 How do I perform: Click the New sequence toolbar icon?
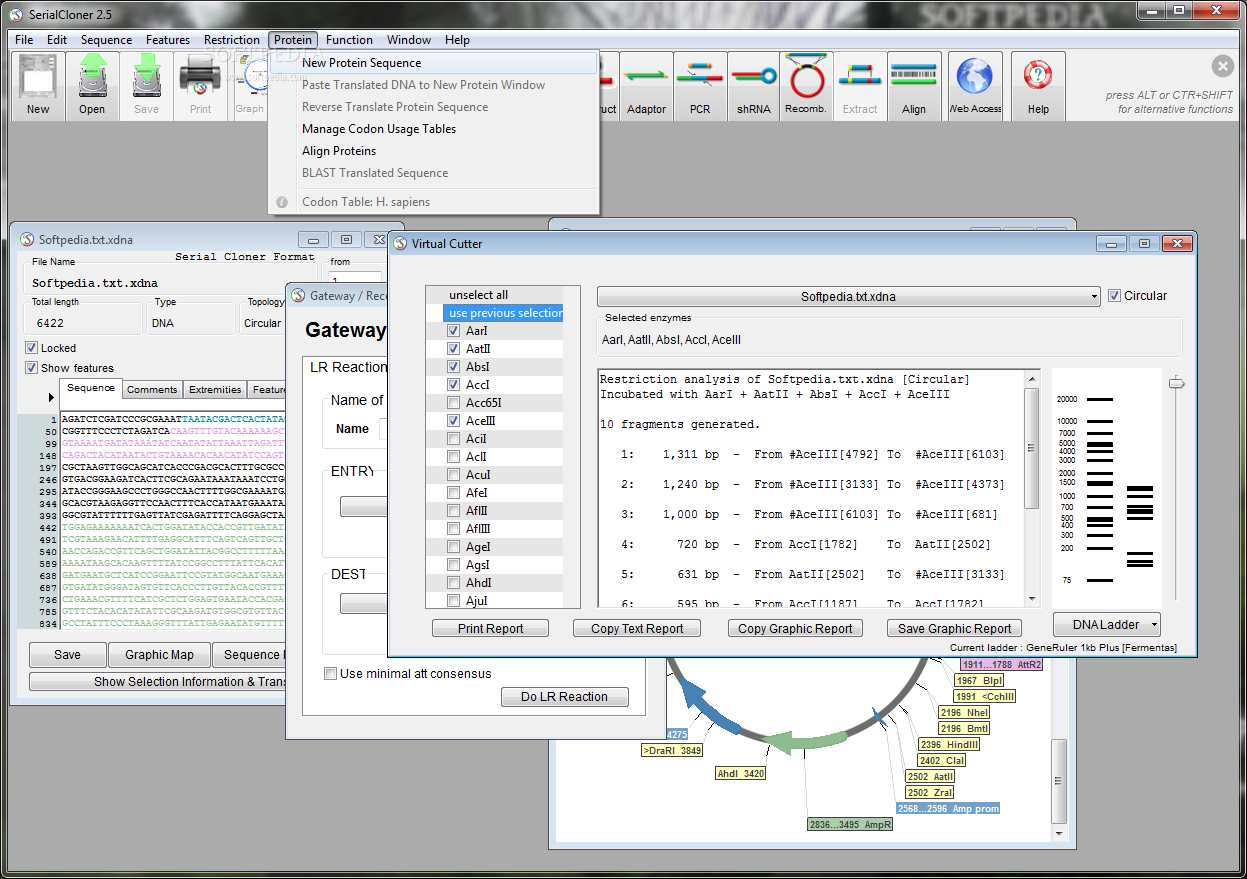[x=38, y=86]
